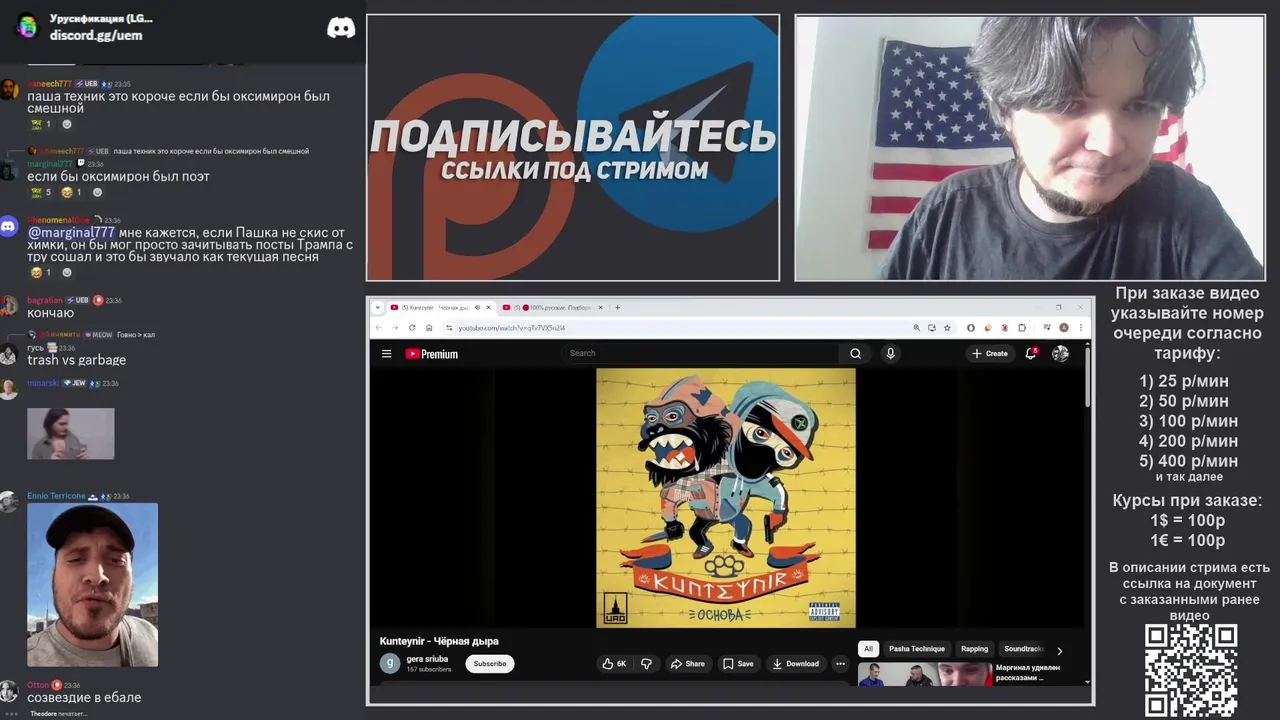Viewport: 1280px width, 720px height.
Task: Open Ennio Terricone's posted video thumbnail
Action: (92, 584)
